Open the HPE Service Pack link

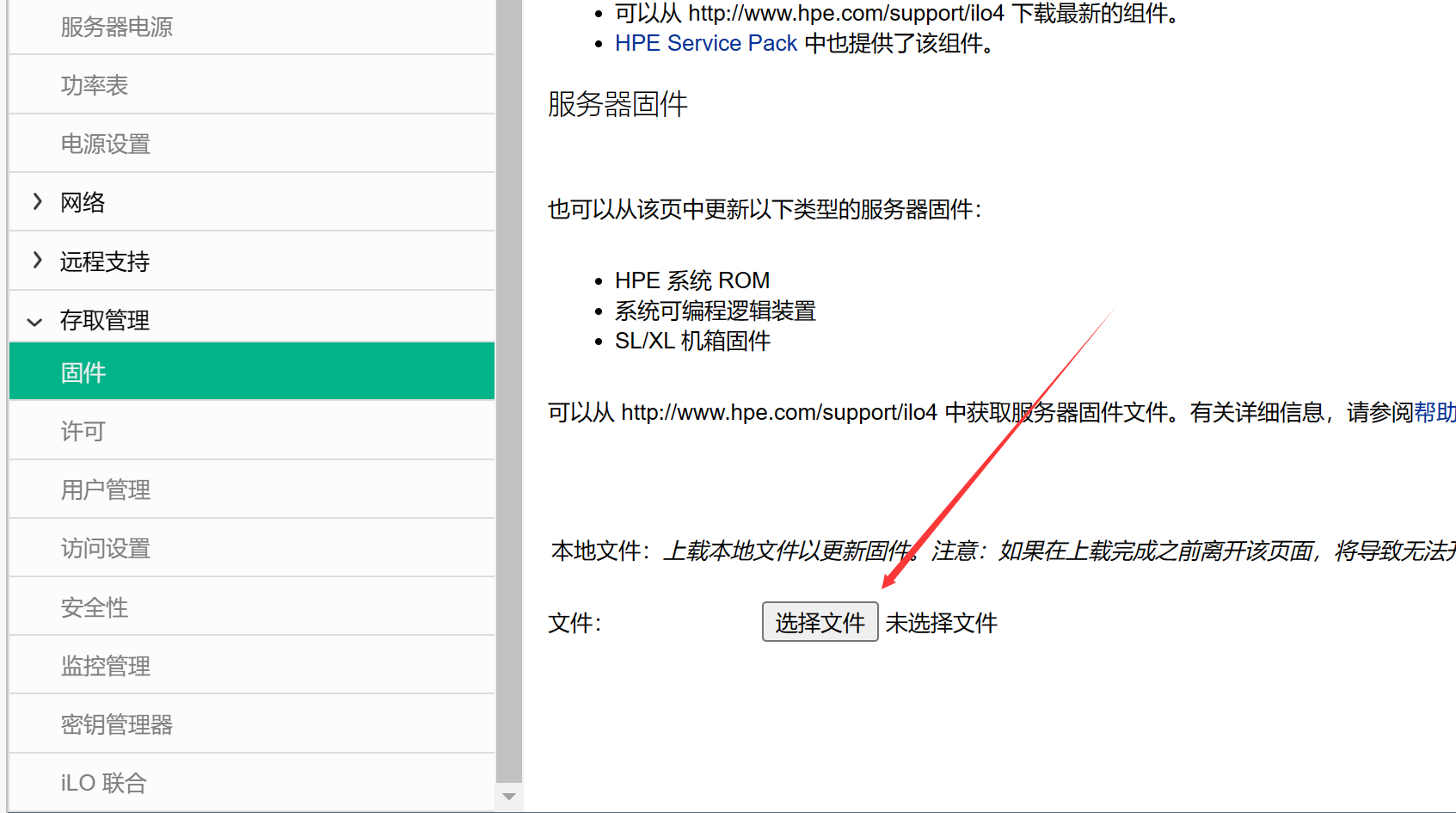pos(705,43)
